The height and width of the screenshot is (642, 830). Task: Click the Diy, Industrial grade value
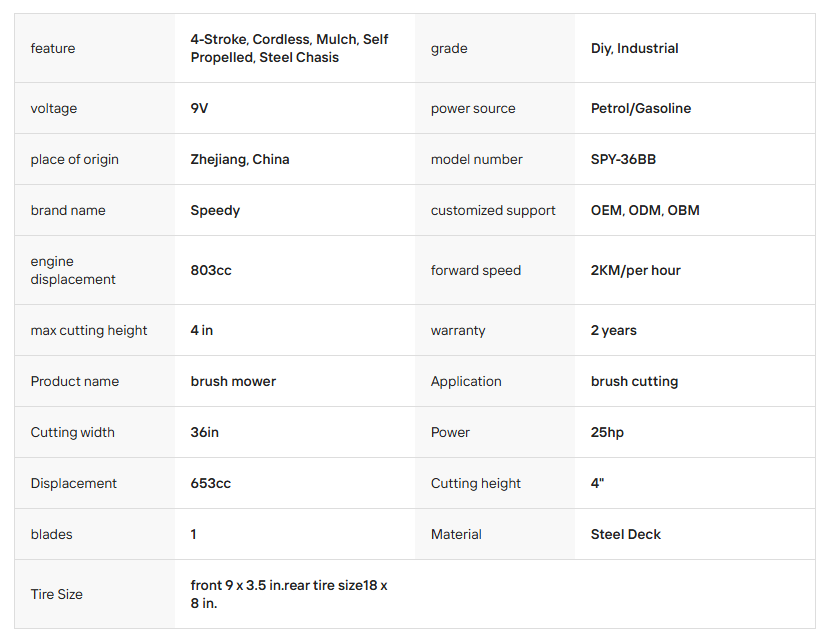click(x=634, y=48)
